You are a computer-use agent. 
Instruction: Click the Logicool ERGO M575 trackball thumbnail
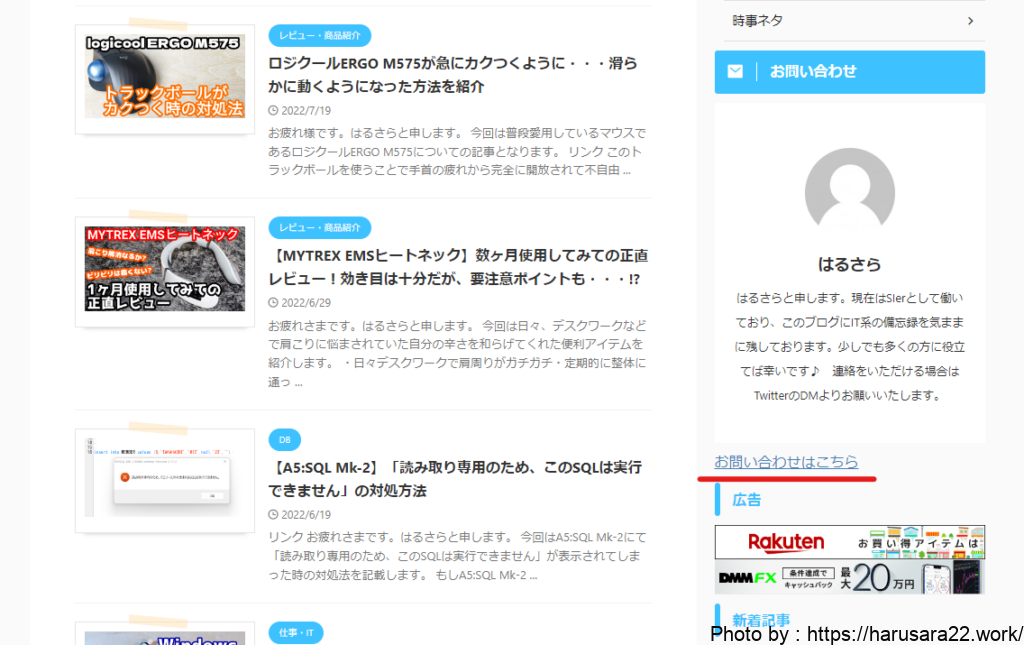click(x=165, y=77)
